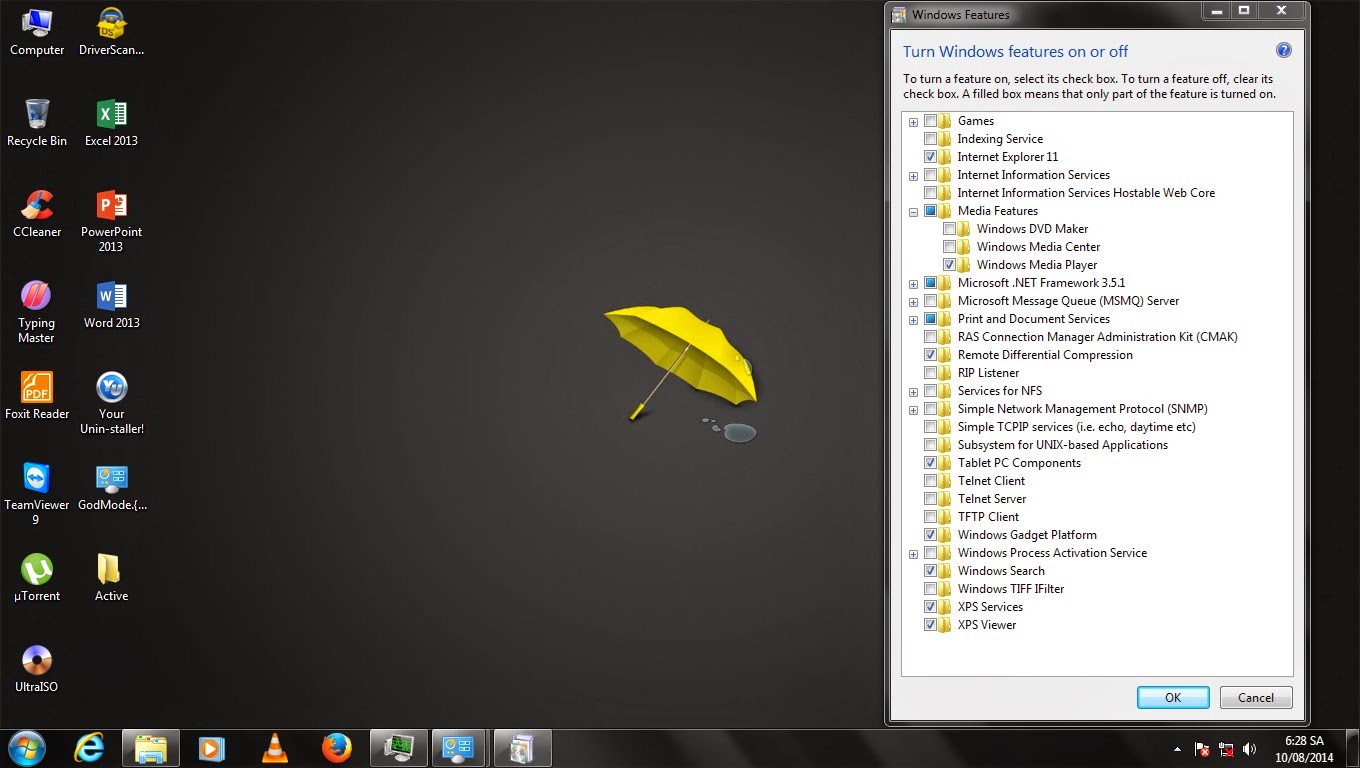This screenshot has width=1360, height=768.
Task: Select the Your Uninstaller icon
Action: (111, 404)
